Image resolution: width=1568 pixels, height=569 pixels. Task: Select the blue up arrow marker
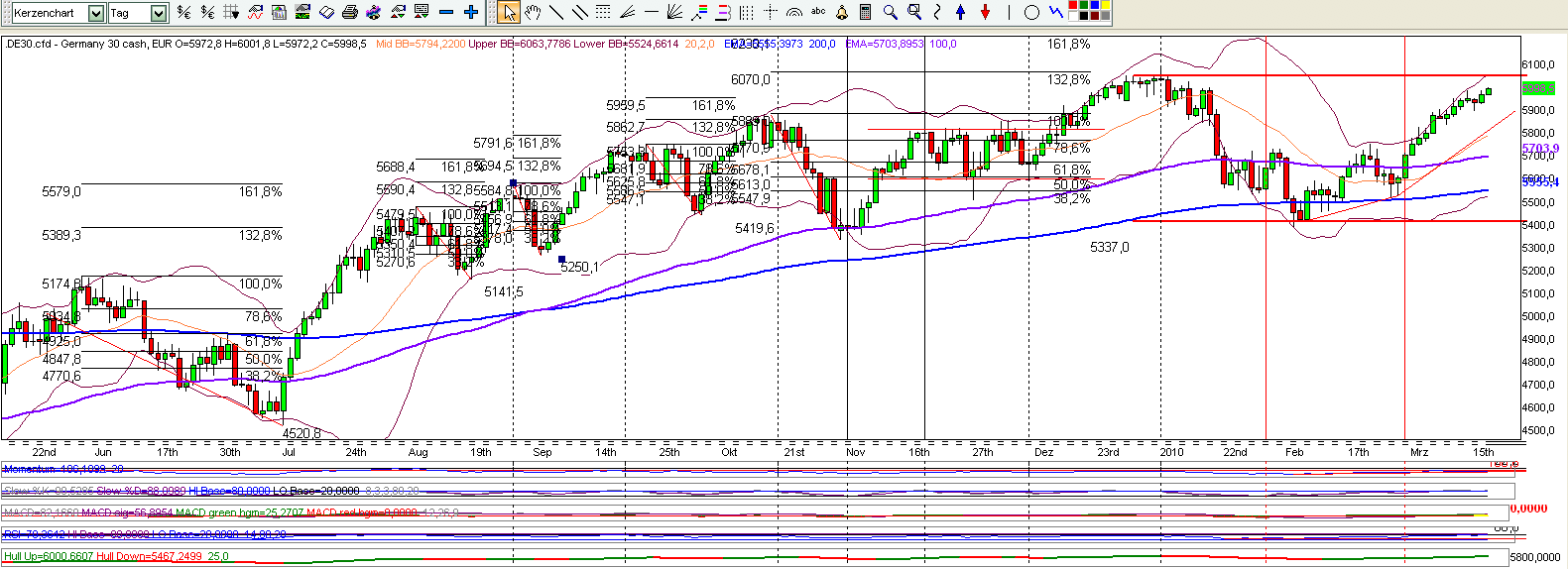960,13
